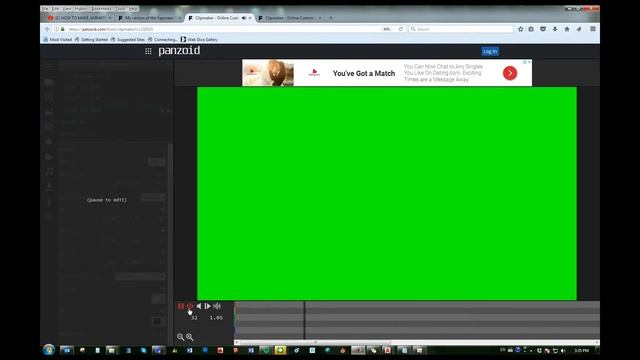Click the timeline playhead marker
Screen dimensions: 640x360
(304, 320)
